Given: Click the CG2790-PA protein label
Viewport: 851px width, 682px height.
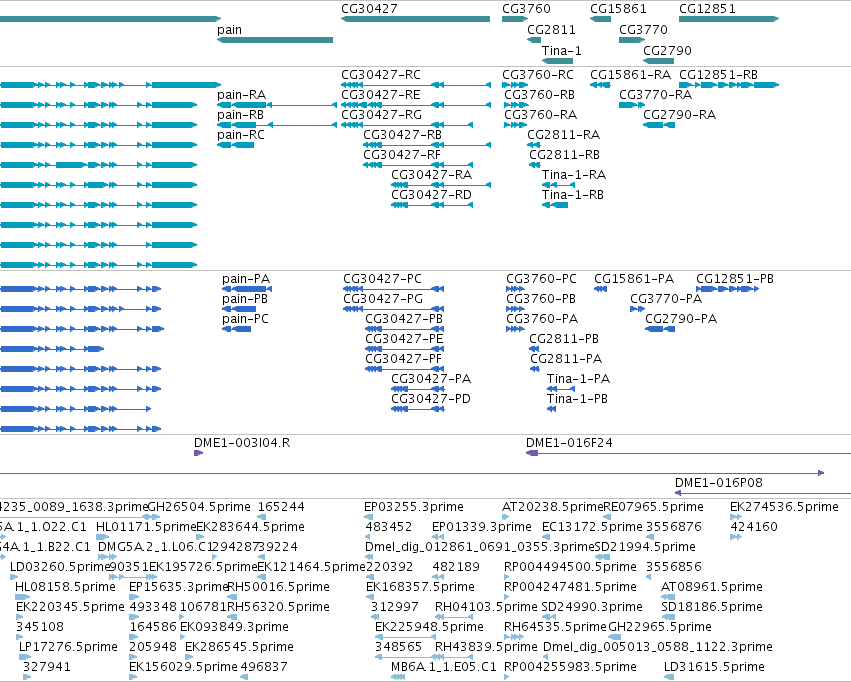Looking at the screenshot, I should click(681, 318).
